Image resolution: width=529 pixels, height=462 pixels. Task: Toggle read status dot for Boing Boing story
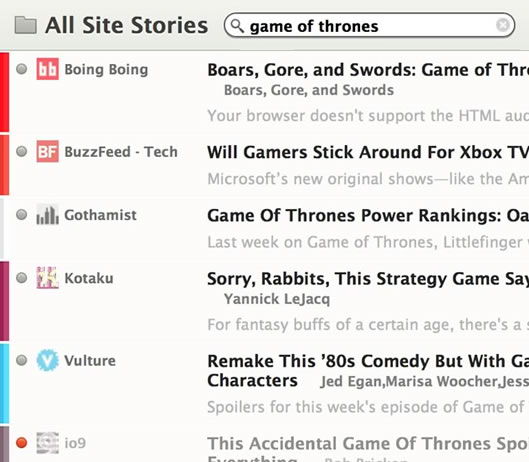22,69
